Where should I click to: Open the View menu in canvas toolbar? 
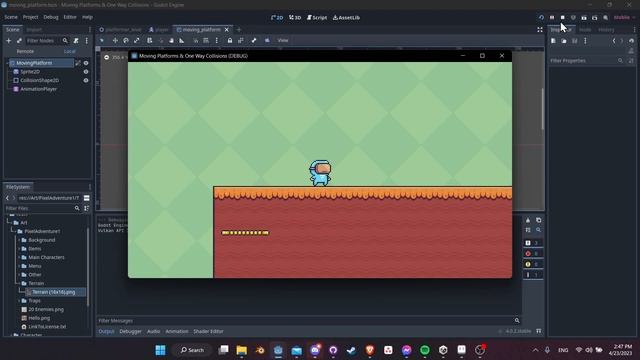(x=283, y=40)
